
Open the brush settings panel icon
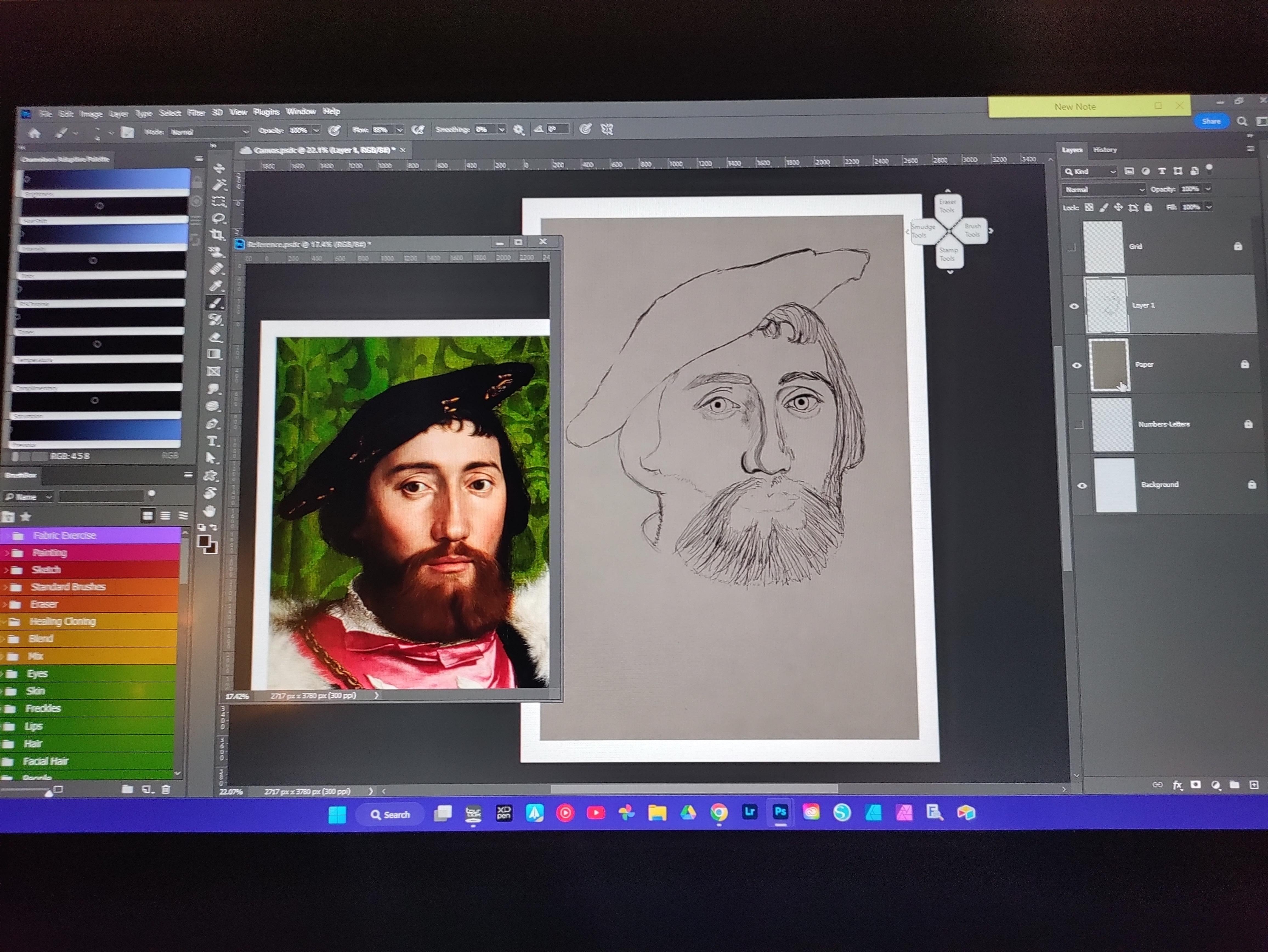click(127, 133)
